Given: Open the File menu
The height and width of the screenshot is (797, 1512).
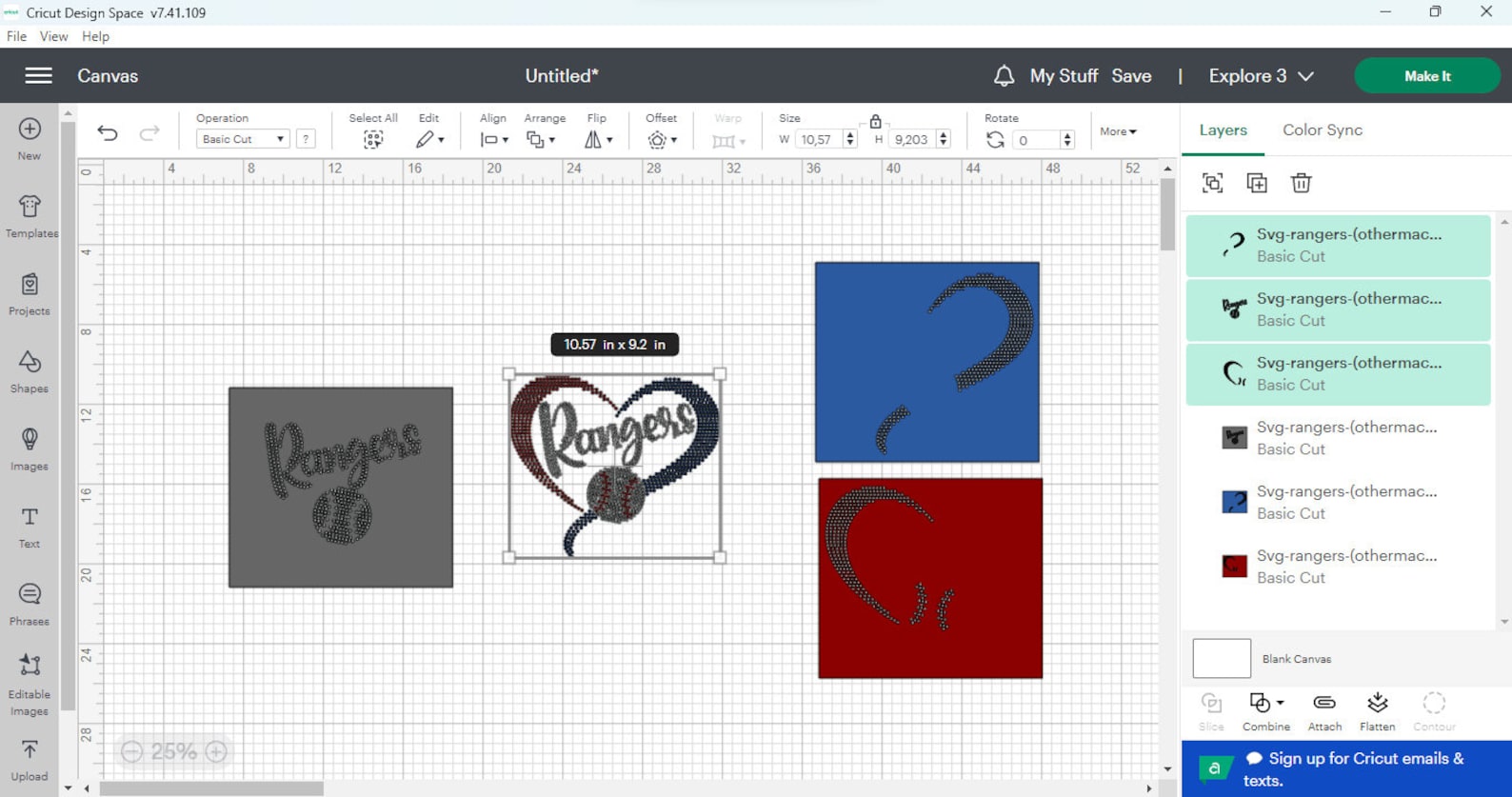Looking at the screenshot, I should (x=16, y=36).
